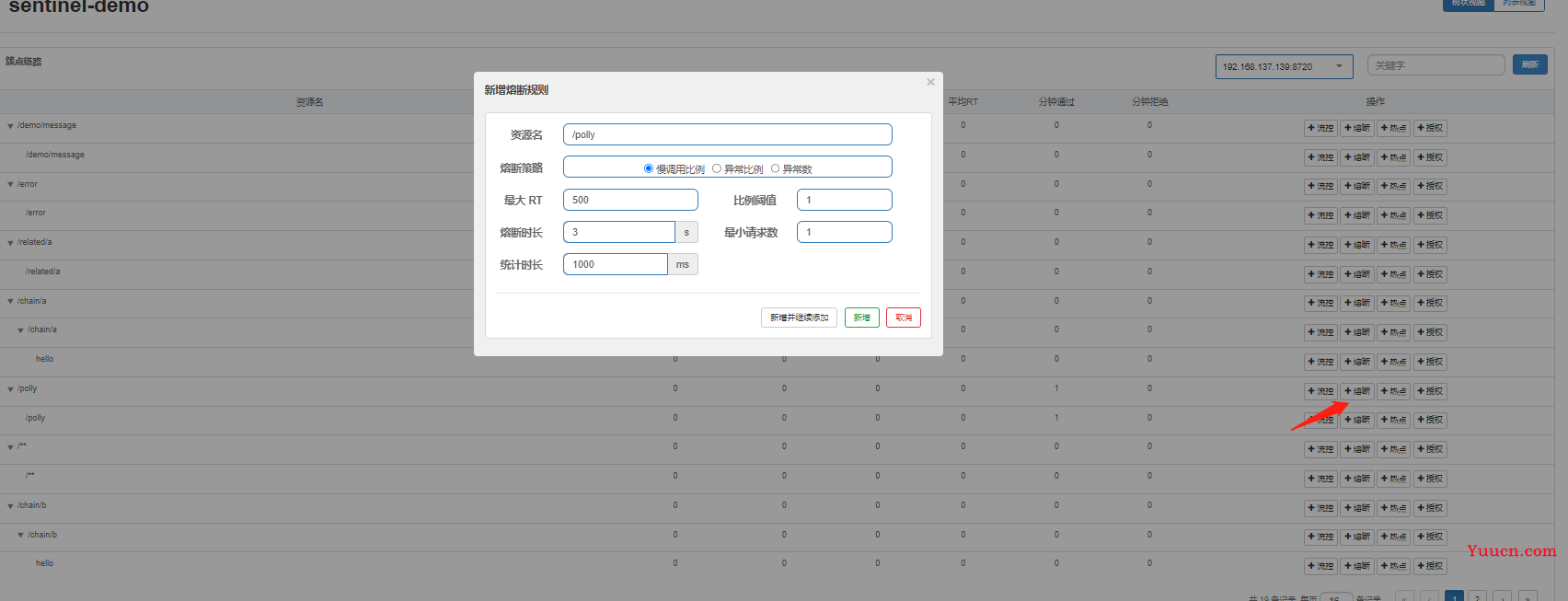Click the 资源名 field containing /polly
The image size is (1568, 601).
(x=727, y=134)
